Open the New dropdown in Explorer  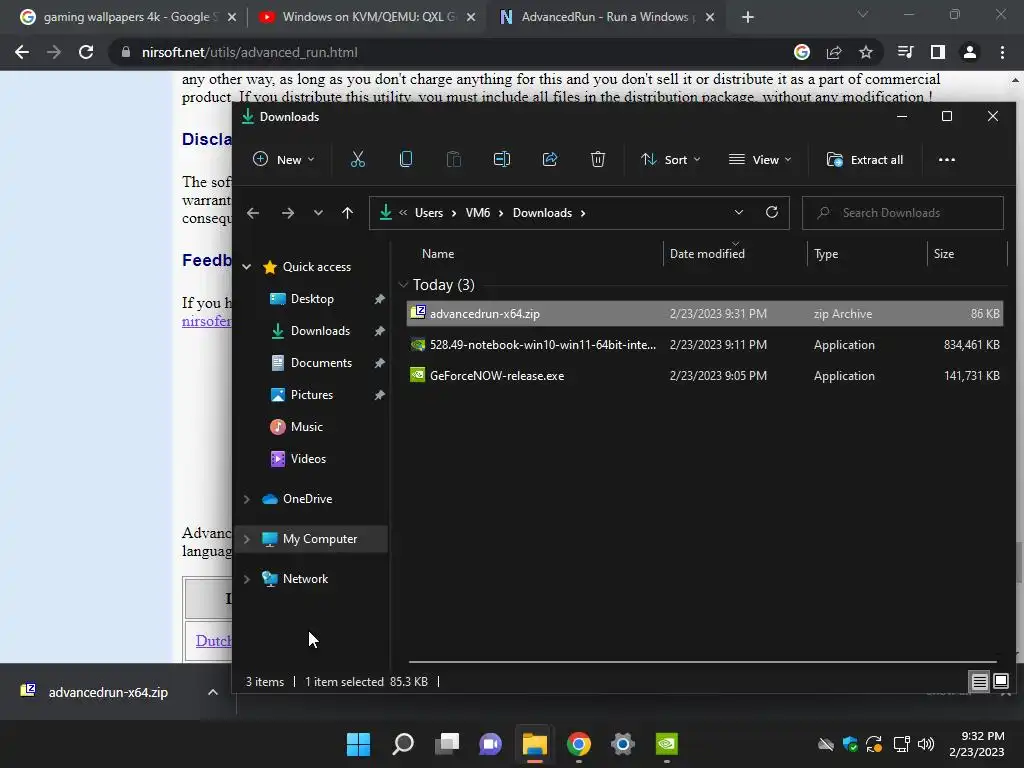pos(284,159)
